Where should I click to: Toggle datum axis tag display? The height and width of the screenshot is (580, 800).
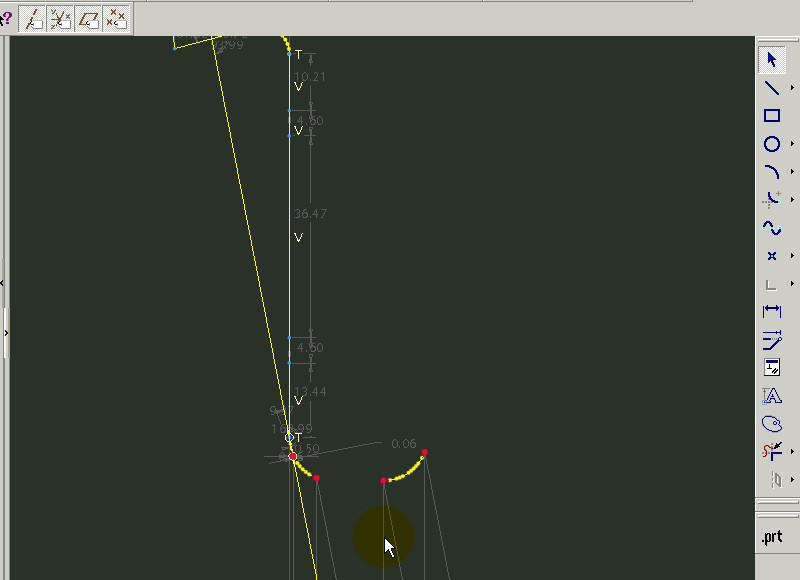33,19
